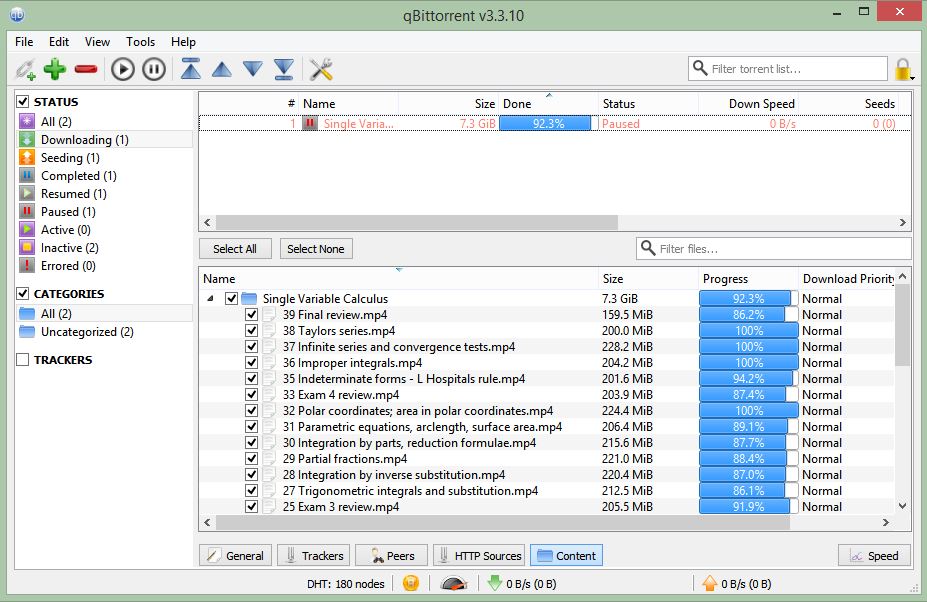Switch to the General tab
Viewport: 927px width, 602px height.
tap(235, 555)
